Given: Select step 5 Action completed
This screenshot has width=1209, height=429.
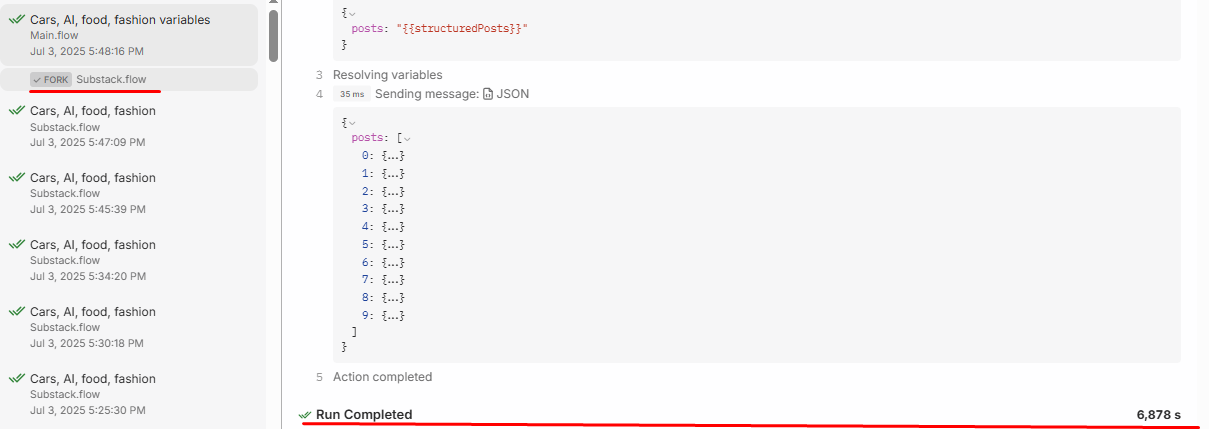Looking at the screenshot, I should click(382, 377).
